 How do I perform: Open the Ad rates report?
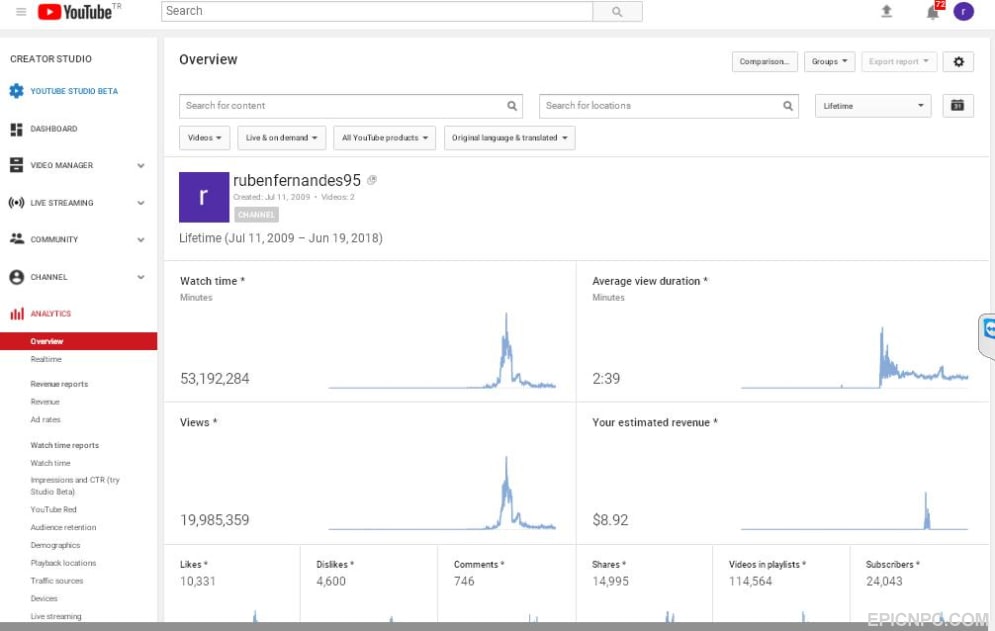tap(46, 420)
